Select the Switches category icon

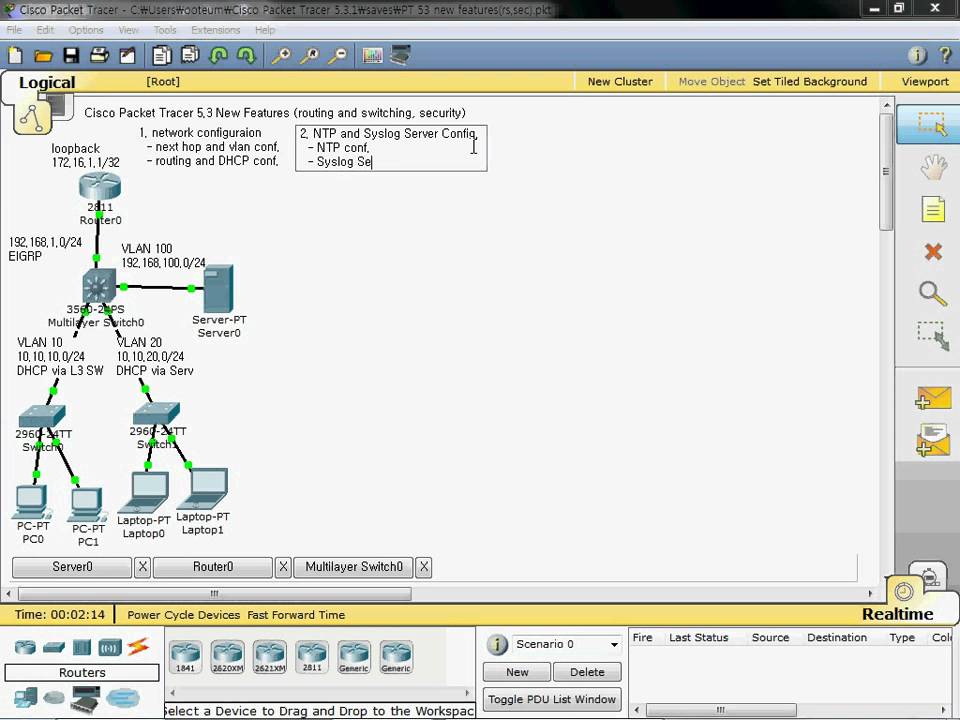[x=54, y=647]
